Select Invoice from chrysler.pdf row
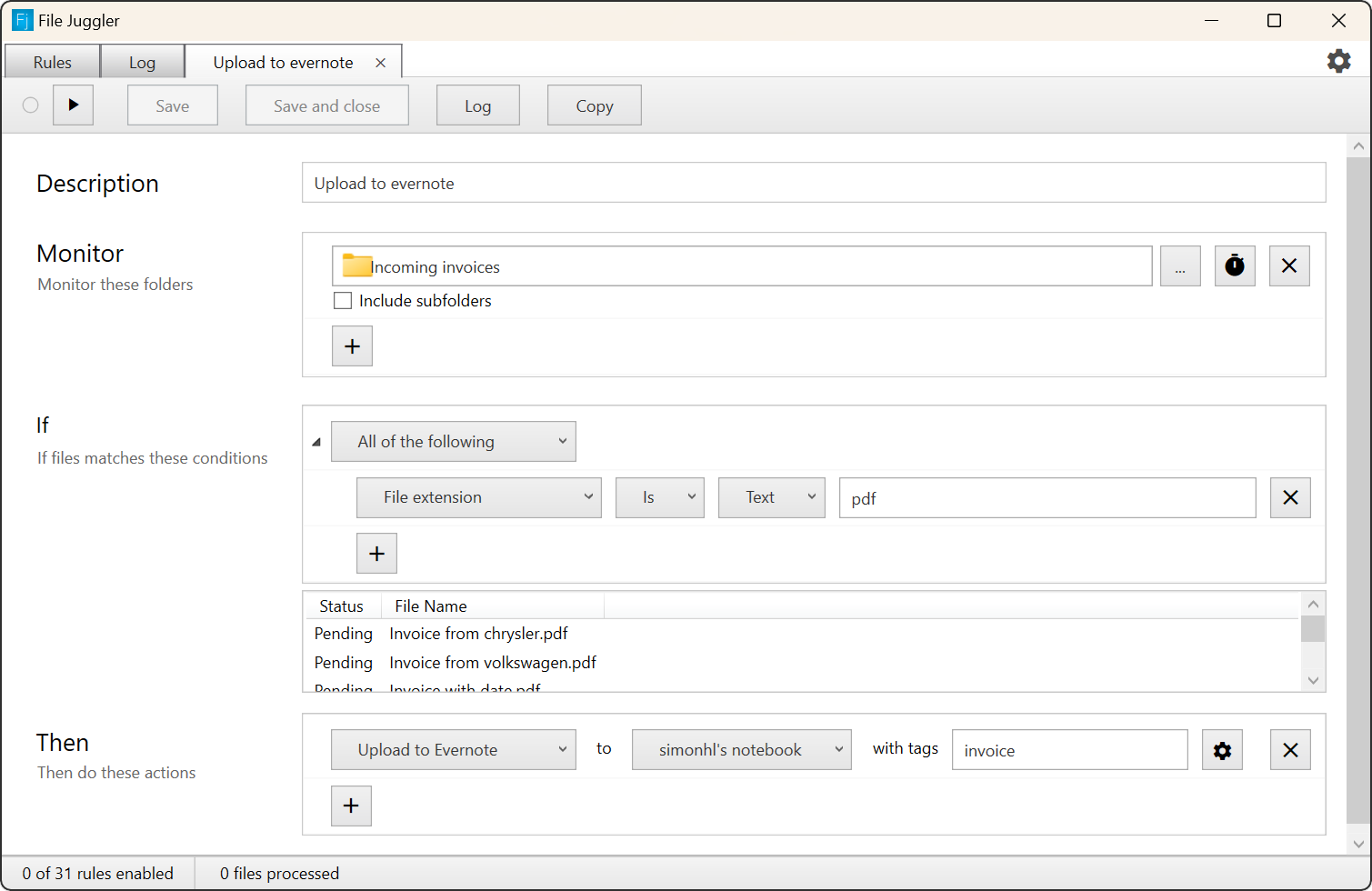 point(801,634)
